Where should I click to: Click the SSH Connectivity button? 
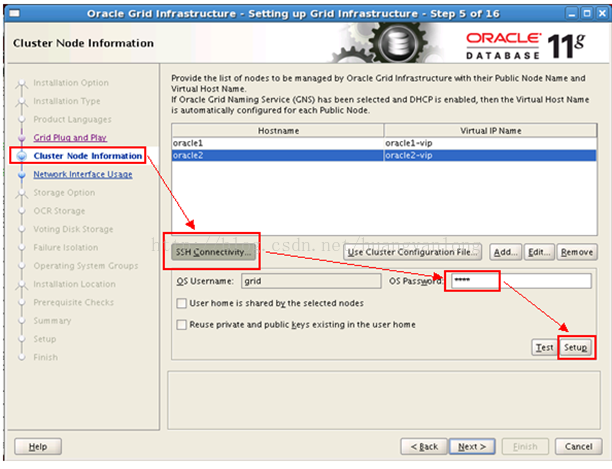point(213,252)
